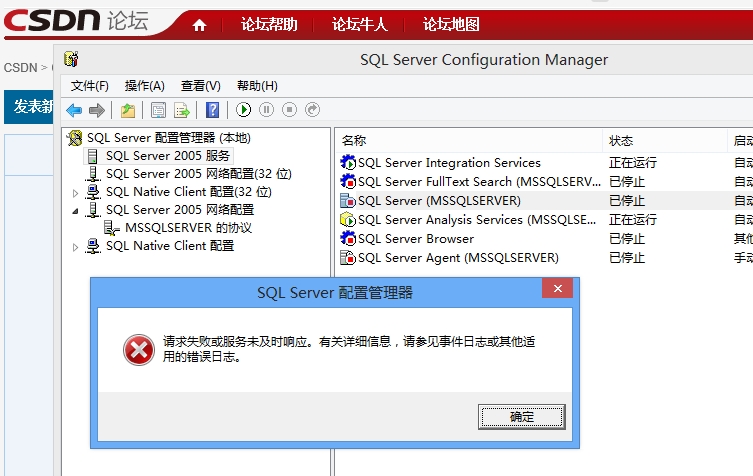Expand the bottom SQL Native Client 配置 node
The image size is (753, 476).
[x=75, y=247]
